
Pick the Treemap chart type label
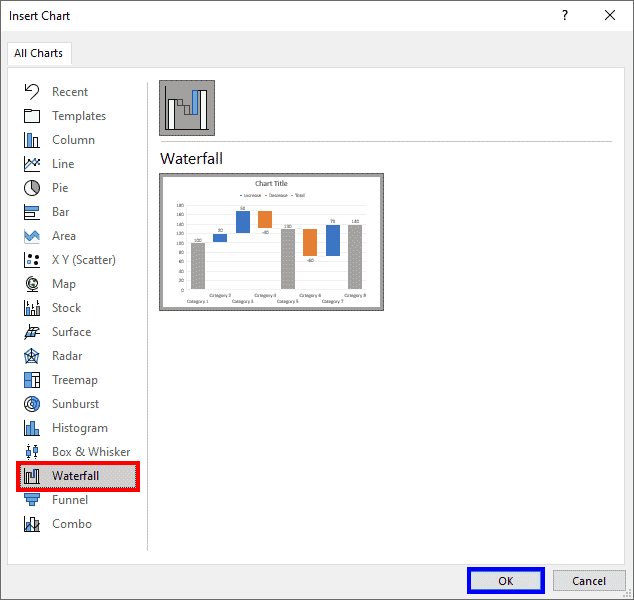[x=75, y=380]
